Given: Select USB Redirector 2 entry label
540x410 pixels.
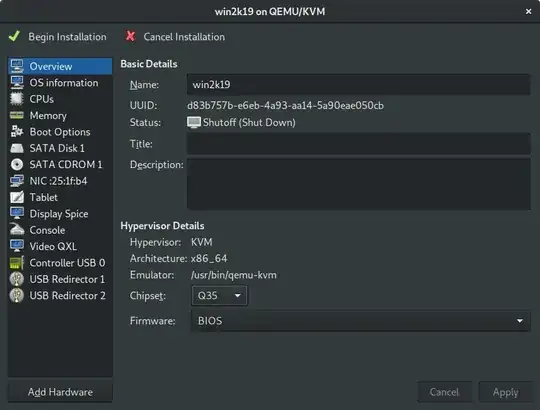Looking at the screenshot, I should click(x=68, y=295).
